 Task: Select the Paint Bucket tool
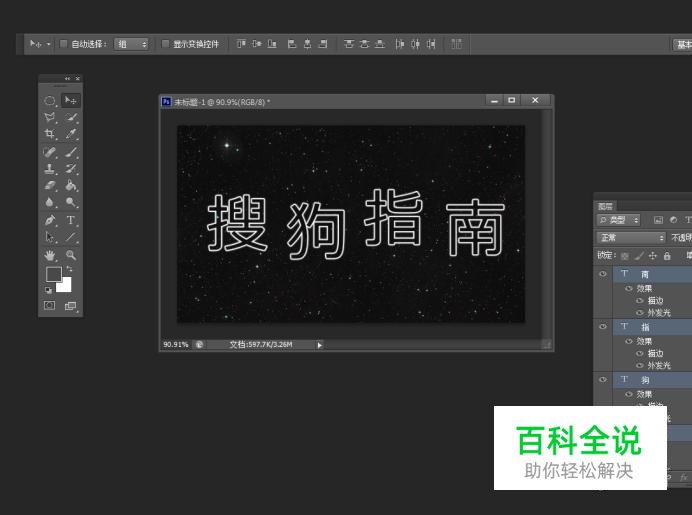coord(71,185)
